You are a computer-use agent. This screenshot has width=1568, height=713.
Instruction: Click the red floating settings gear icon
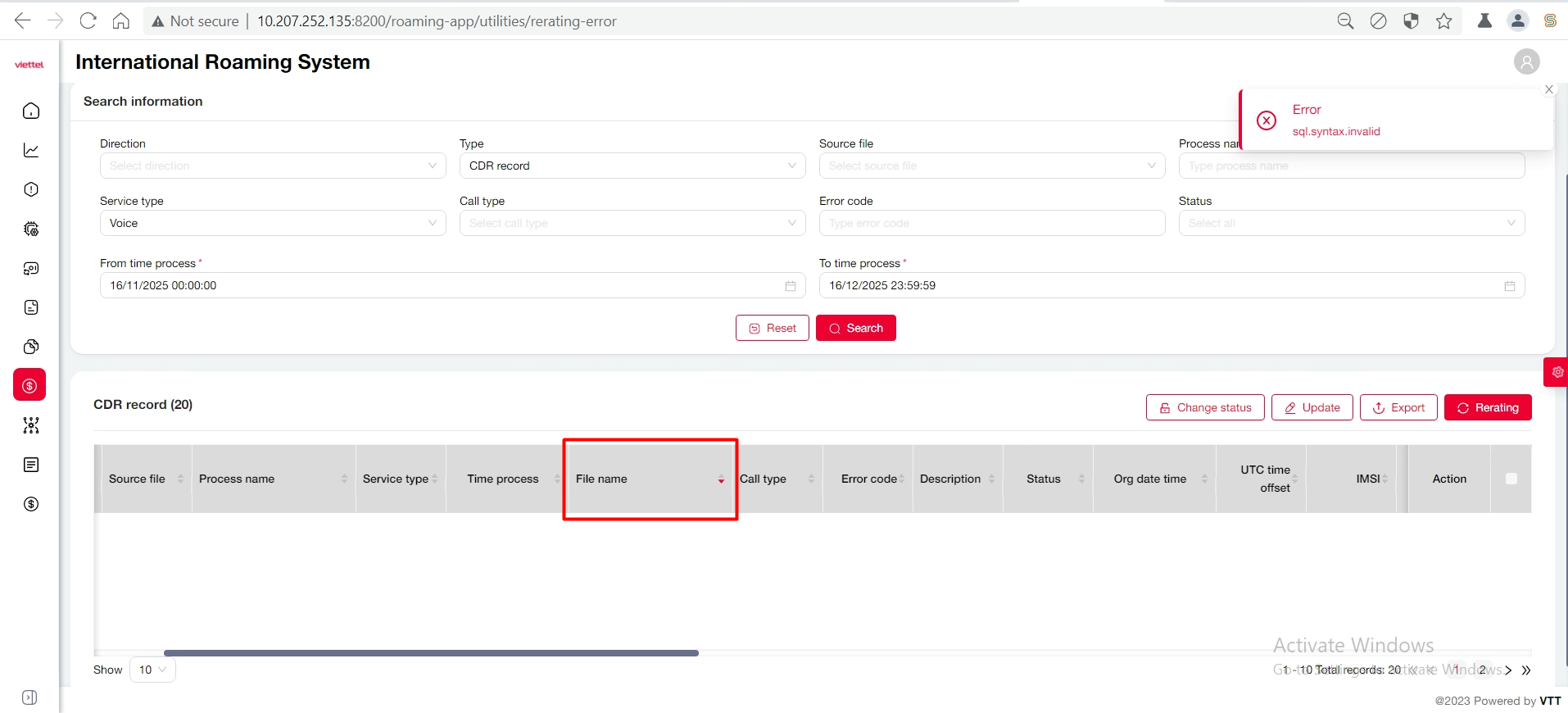click(x=1557, y=372)
